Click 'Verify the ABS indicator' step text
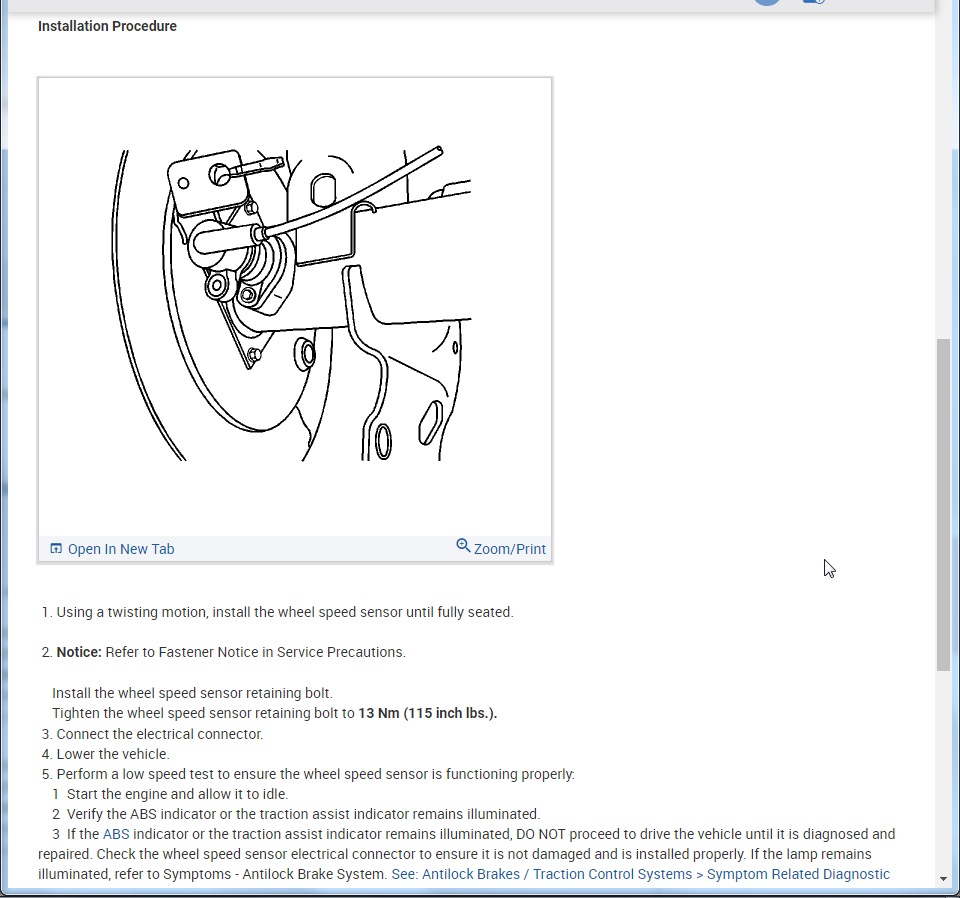 tap(303, 814)
